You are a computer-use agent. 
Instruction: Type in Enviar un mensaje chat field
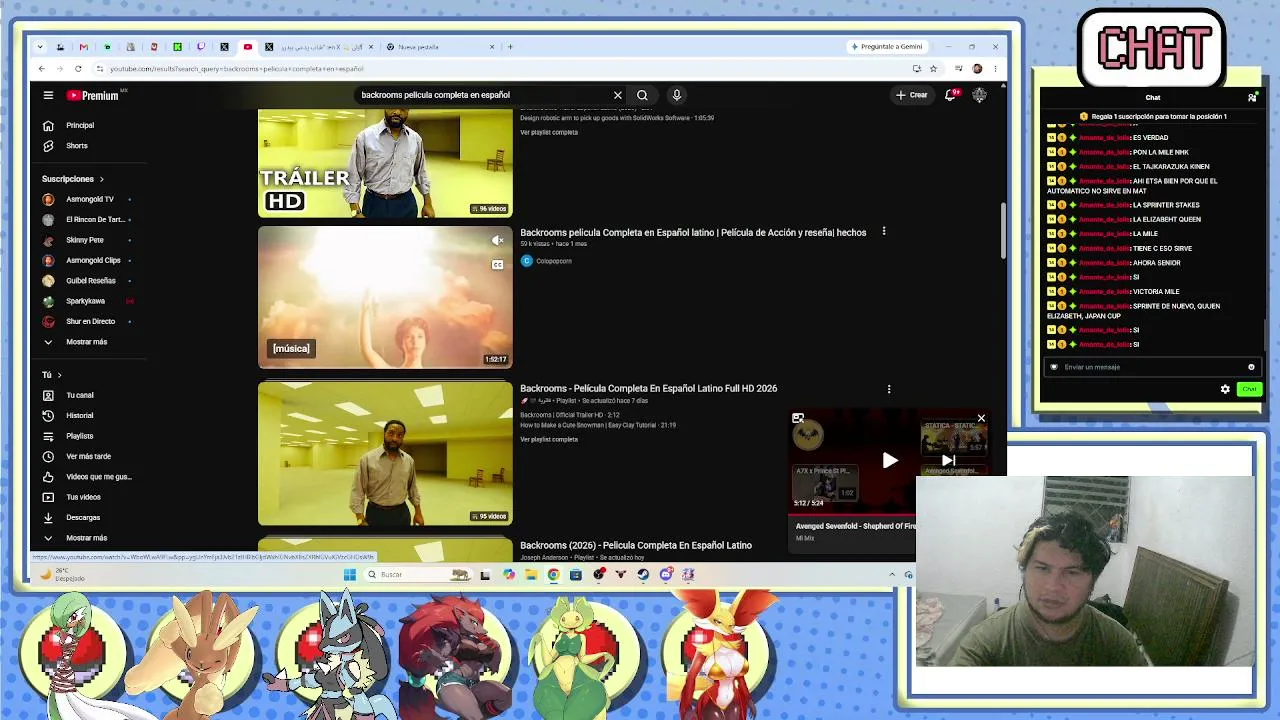point(1150,367)
